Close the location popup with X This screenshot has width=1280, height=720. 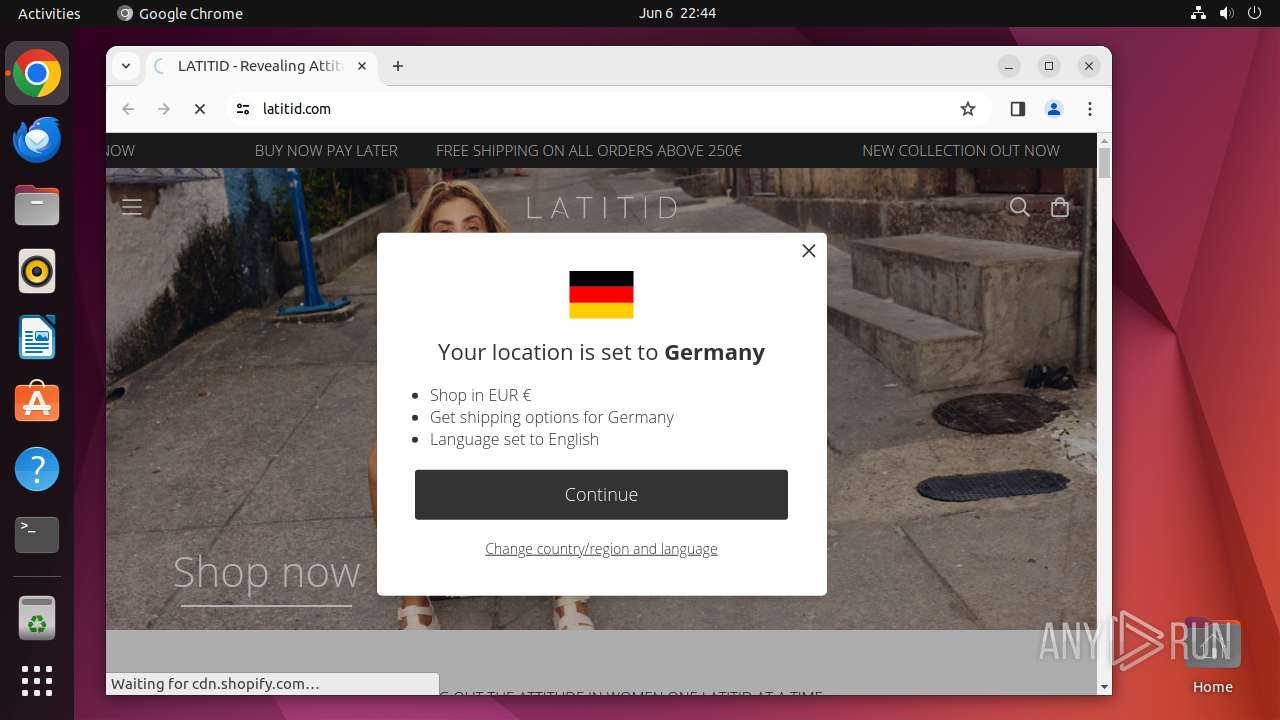pos(809,251)
